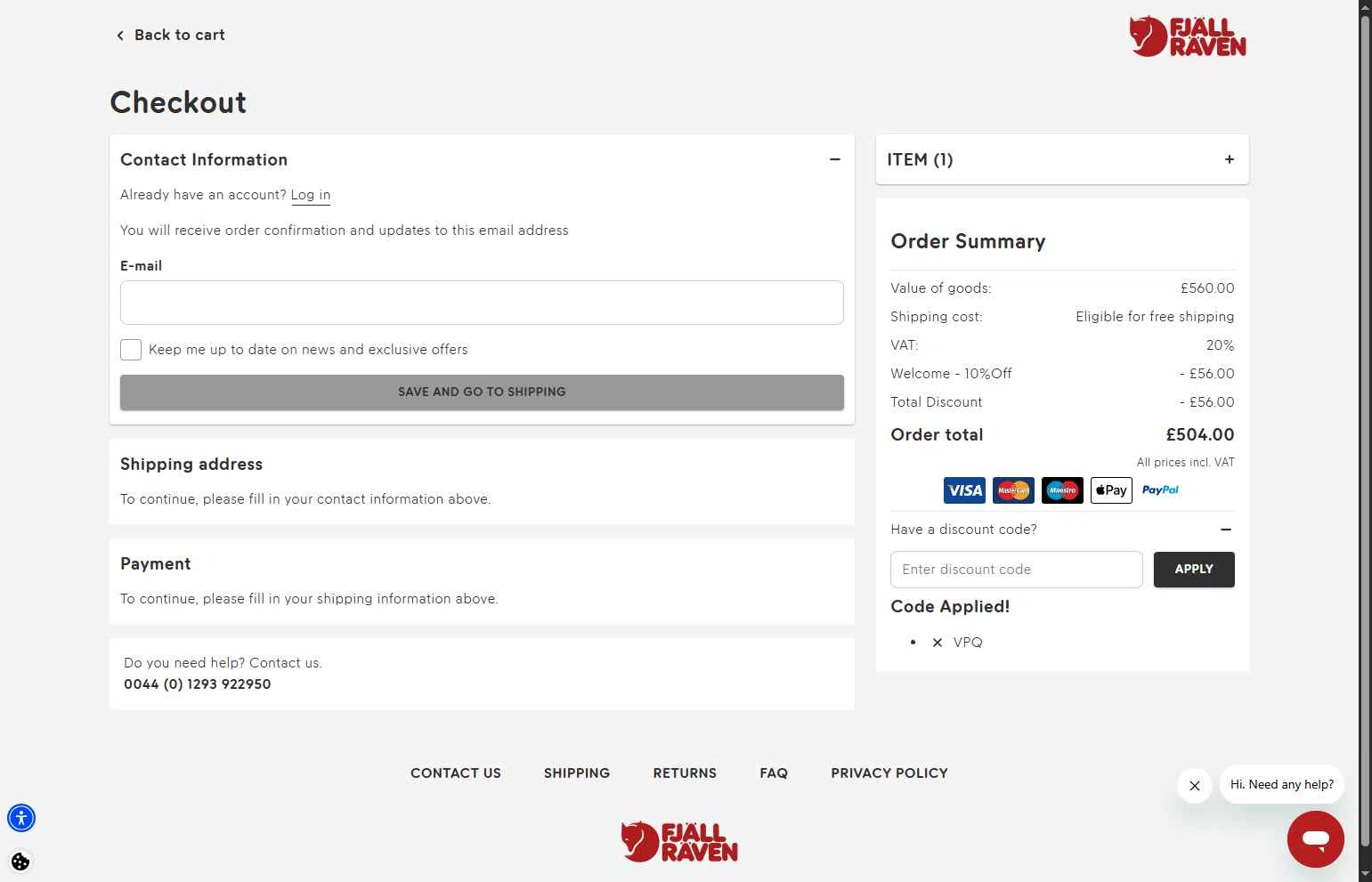
Task: Click the Shipping address heading
Action: click(191, 465)
